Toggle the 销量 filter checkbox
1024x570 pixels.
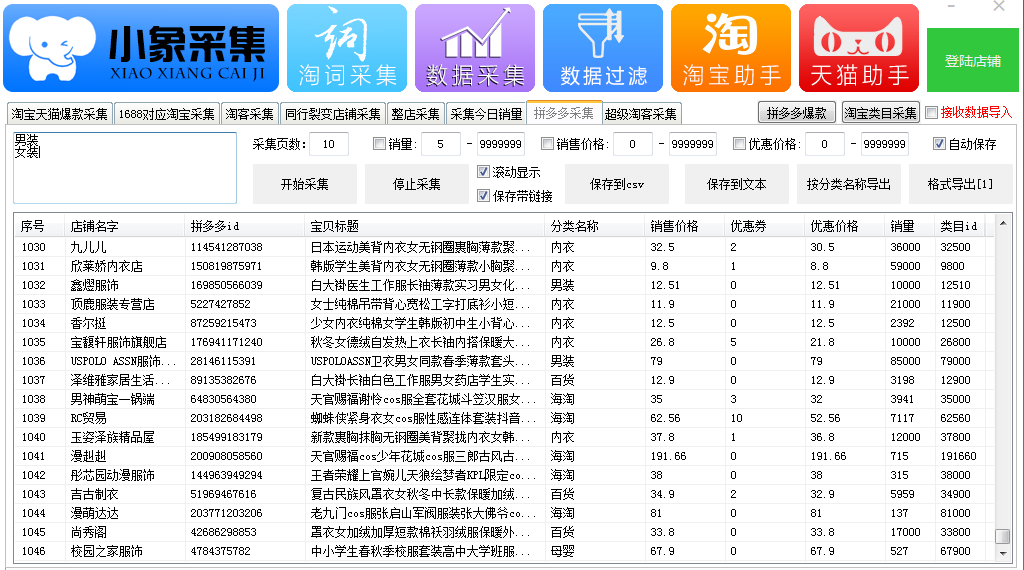(x=379, y=144)
